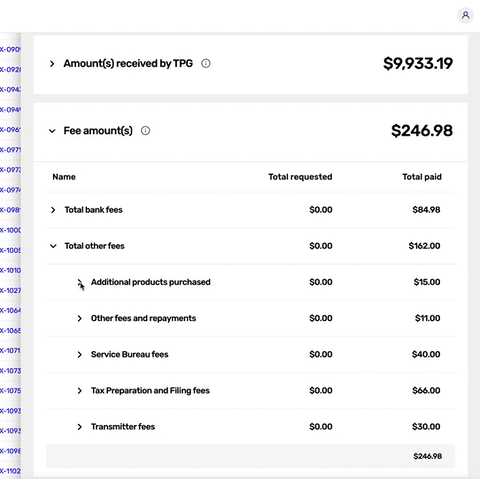Collapse the Total other fees row

click(53, 246)
